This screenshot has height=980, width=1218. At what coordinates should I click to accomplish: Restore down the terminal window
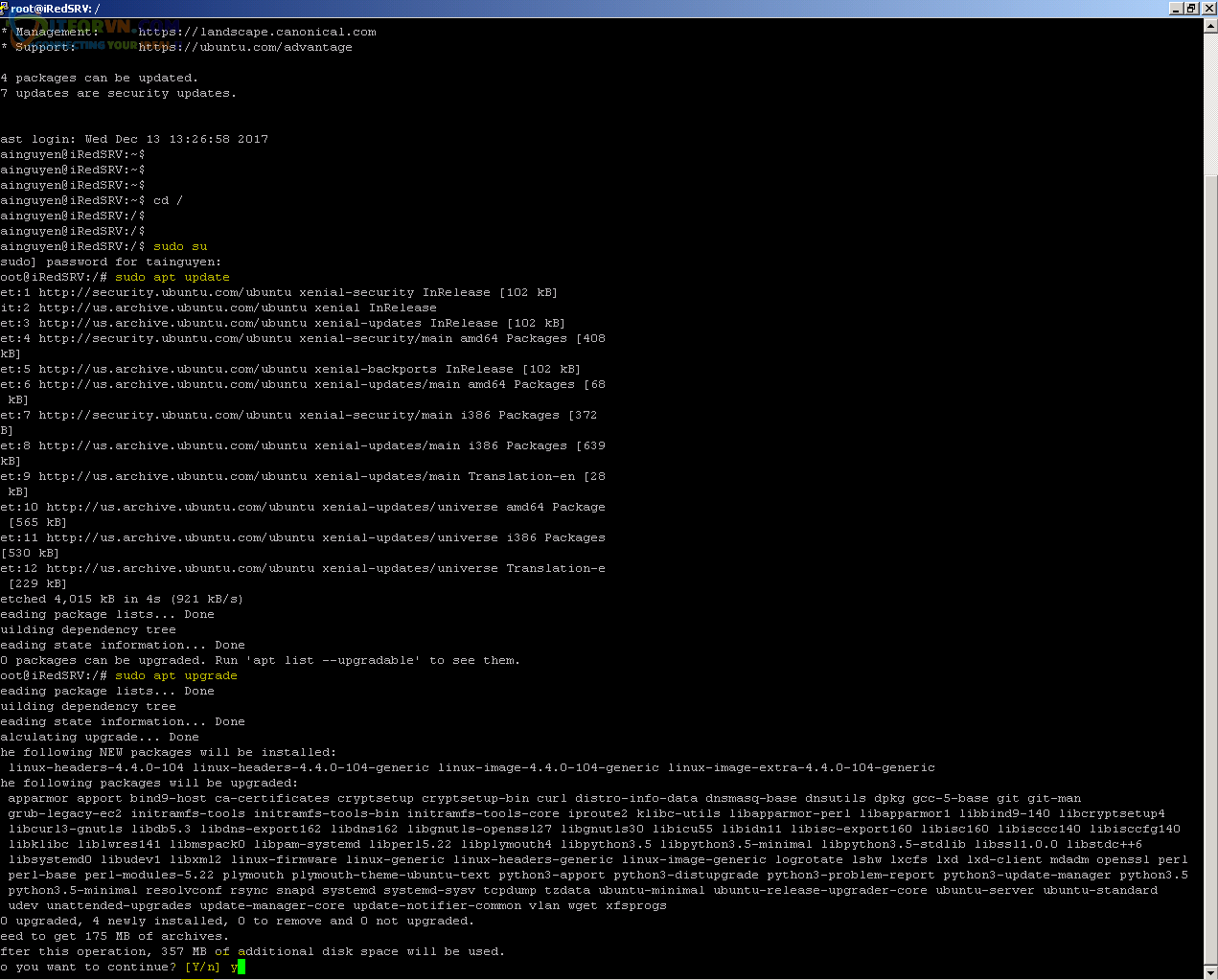(1191, 8)
